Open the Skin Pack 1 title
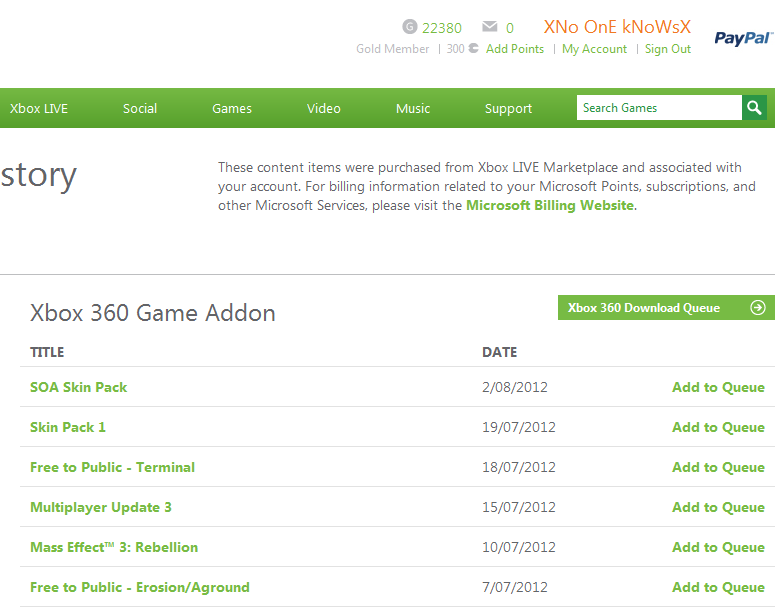 pyautogui.click(x=68, y=427)
